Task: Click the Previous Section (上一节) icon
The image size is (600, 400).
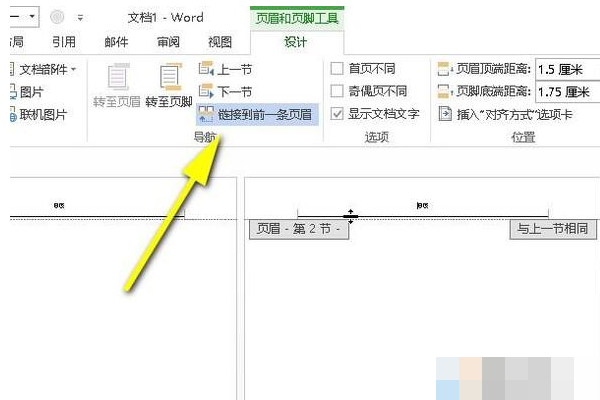Action: [x=206, y=69]
